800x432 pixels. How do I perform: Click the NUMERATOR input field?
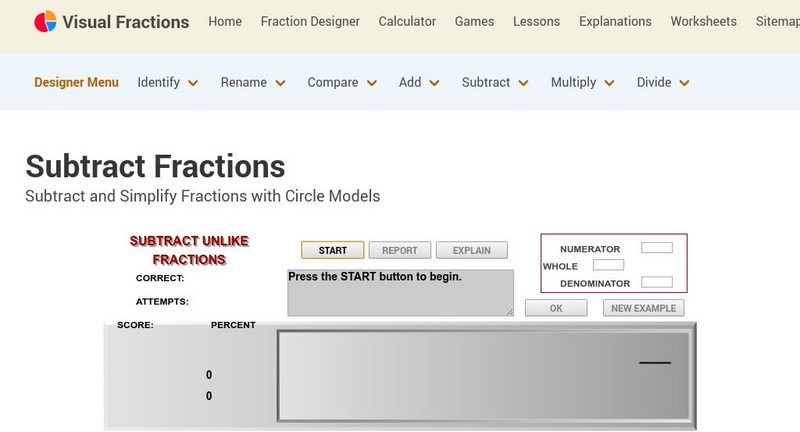coord(656,248)
